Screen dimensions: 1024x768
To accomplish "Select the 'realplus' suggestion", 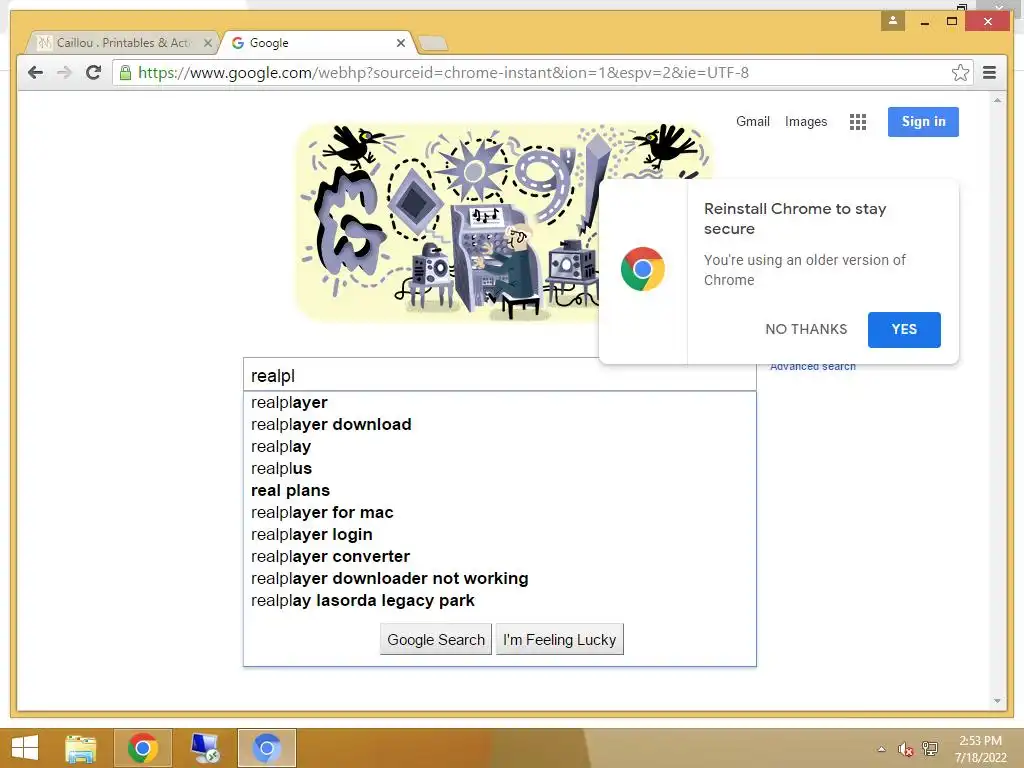I will 500,468.
